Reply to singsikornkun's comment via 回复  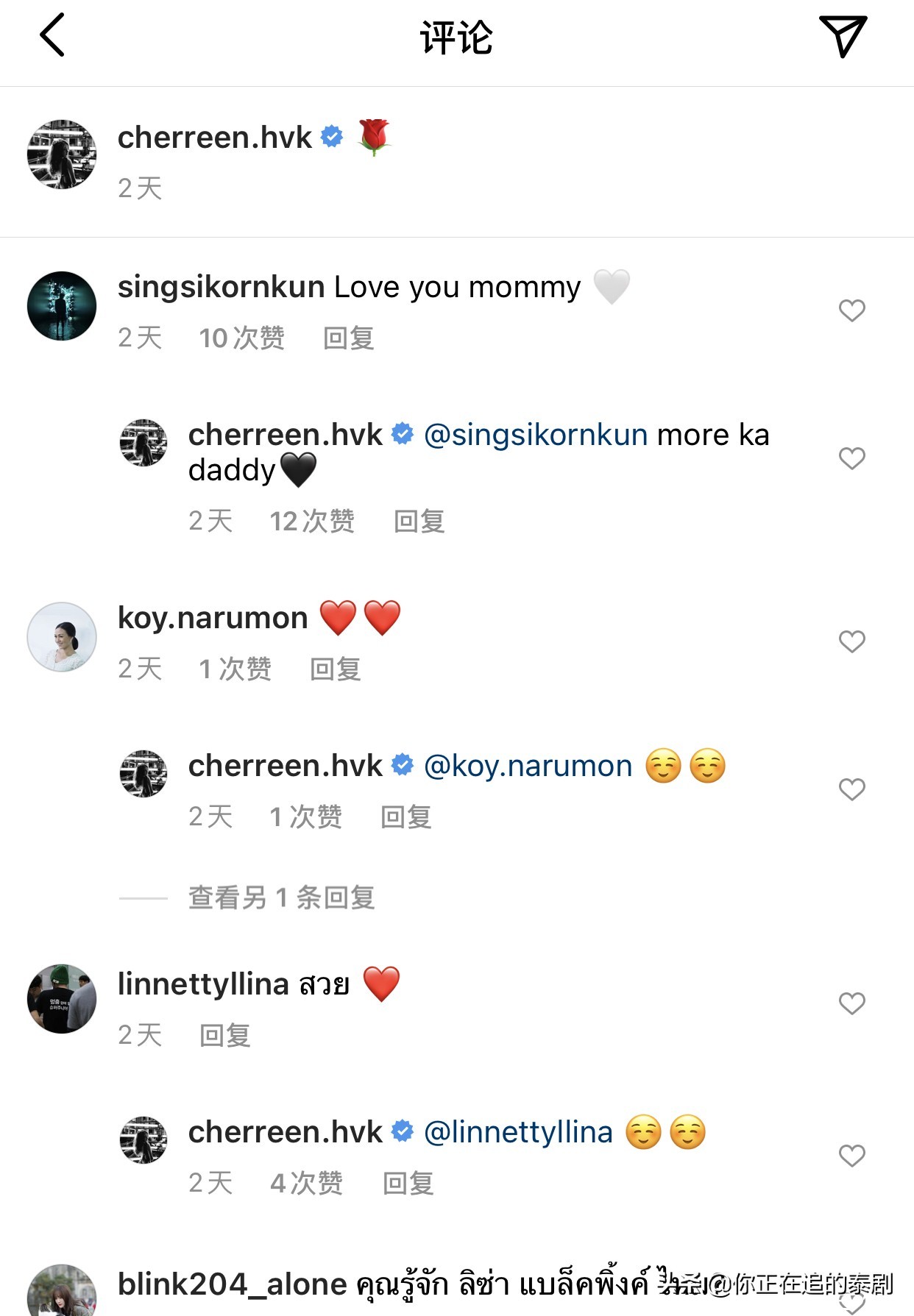[349, 338]
